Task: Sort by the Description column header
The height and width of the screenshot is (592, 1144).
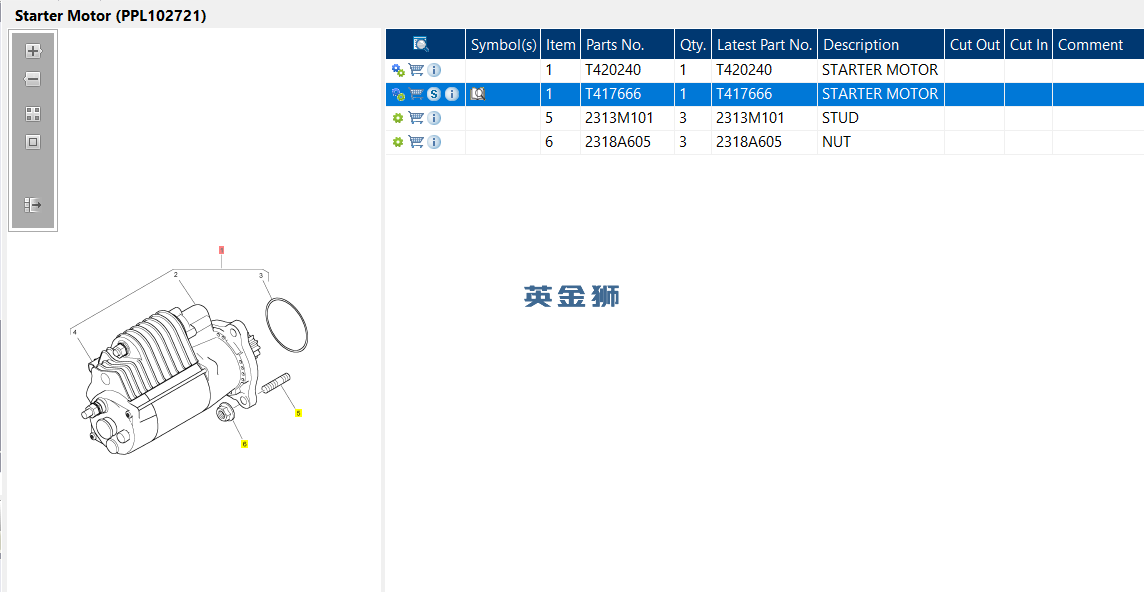Action: click(x=881, y=45)
